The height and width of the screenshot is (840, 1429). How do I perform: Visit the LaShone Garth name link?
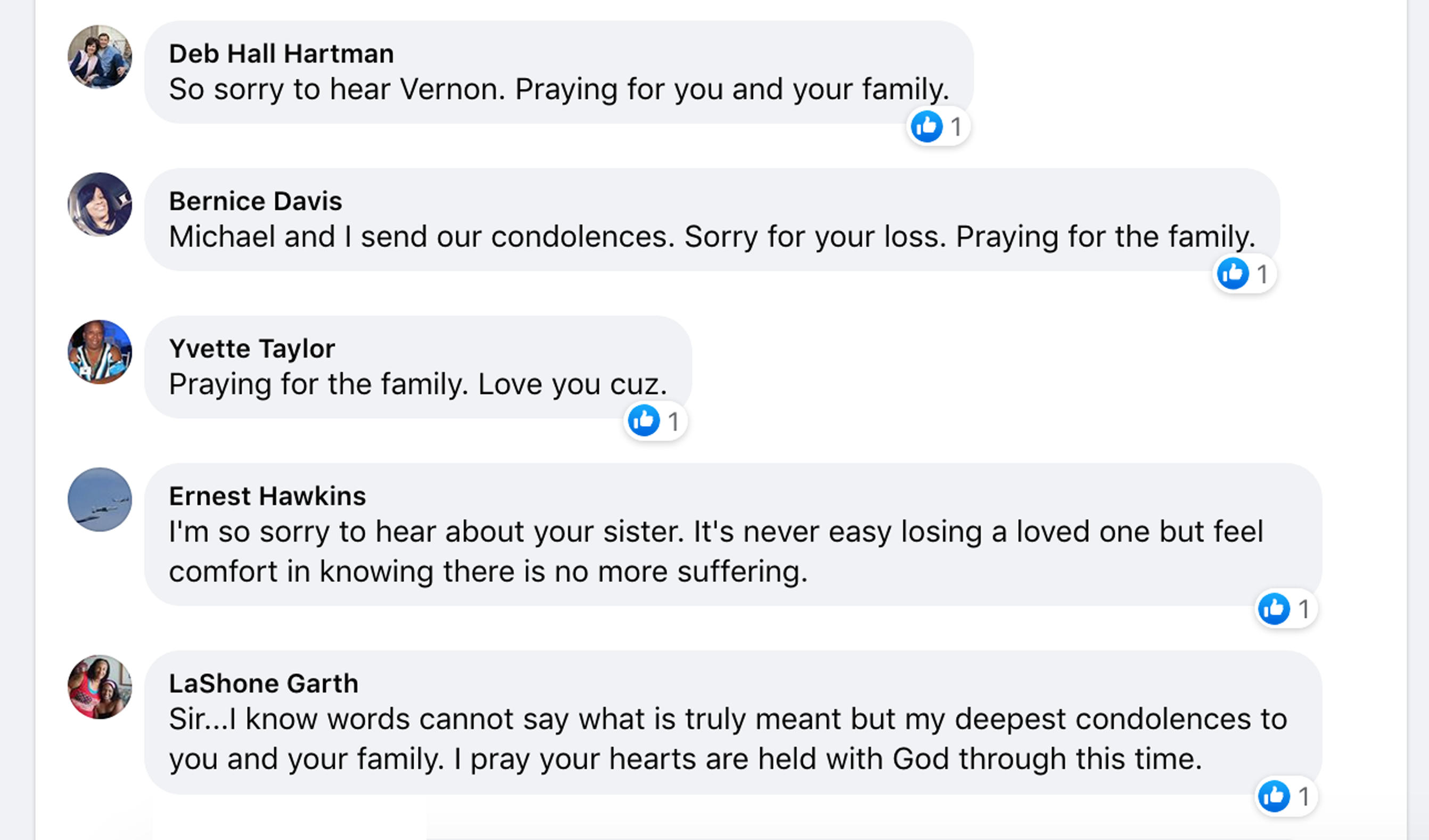coord(263,683)
